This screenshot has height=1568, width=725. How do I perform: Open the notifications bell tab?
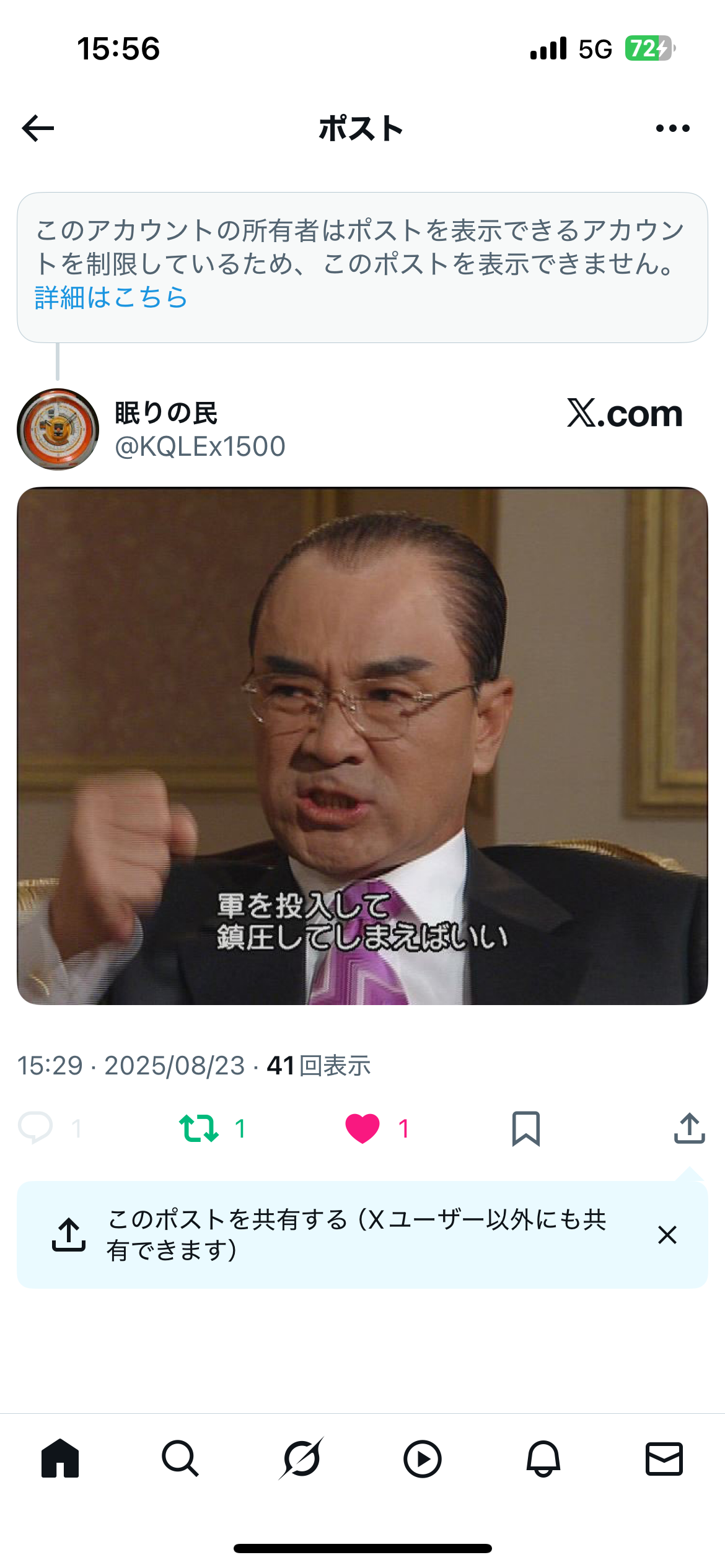point(543,1458)
